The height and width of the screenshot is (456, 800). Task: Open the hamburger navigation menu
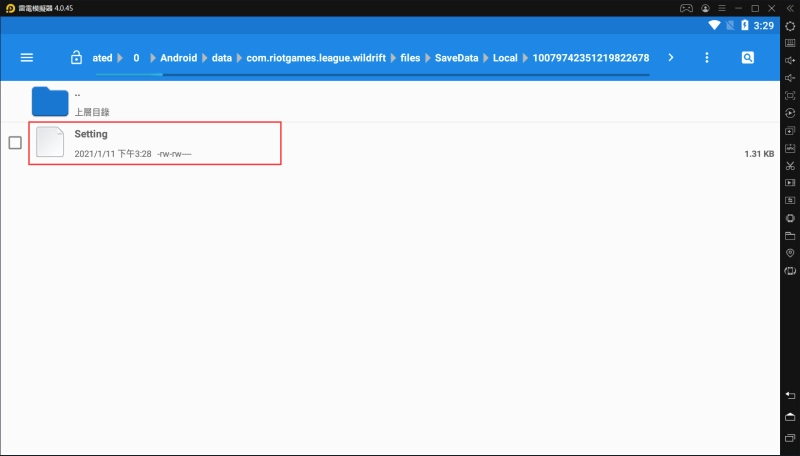pyautogui.click(x=27, y=58)
